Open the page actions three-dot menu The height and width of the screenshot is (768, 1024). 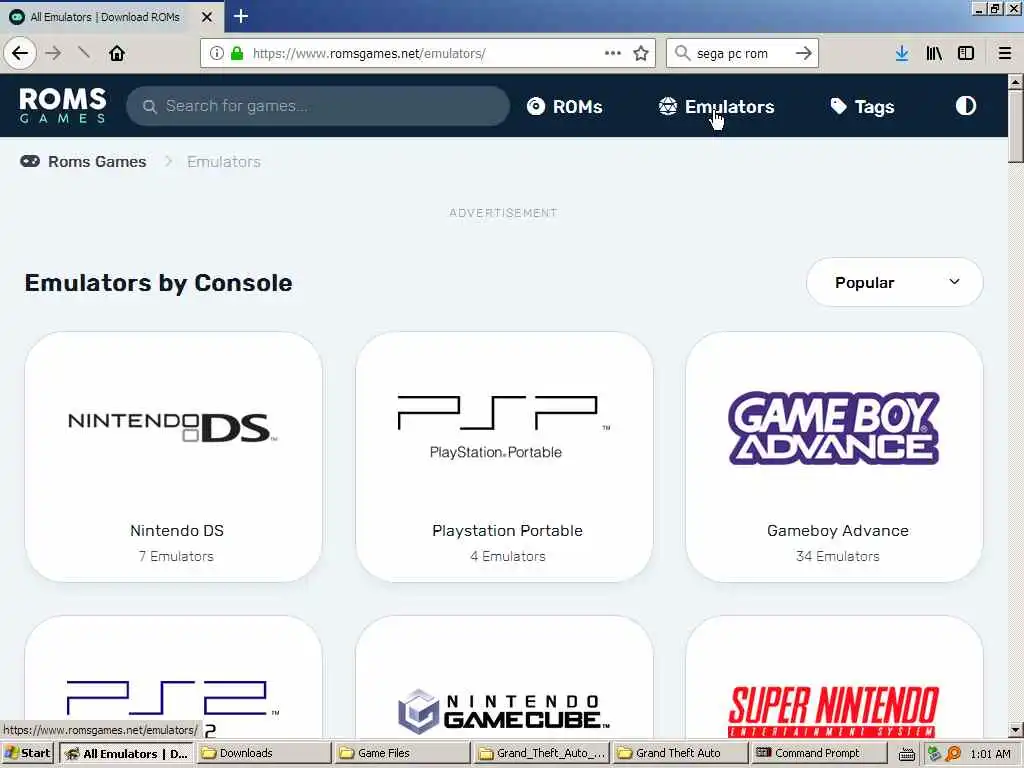click(x=613, y=53)
